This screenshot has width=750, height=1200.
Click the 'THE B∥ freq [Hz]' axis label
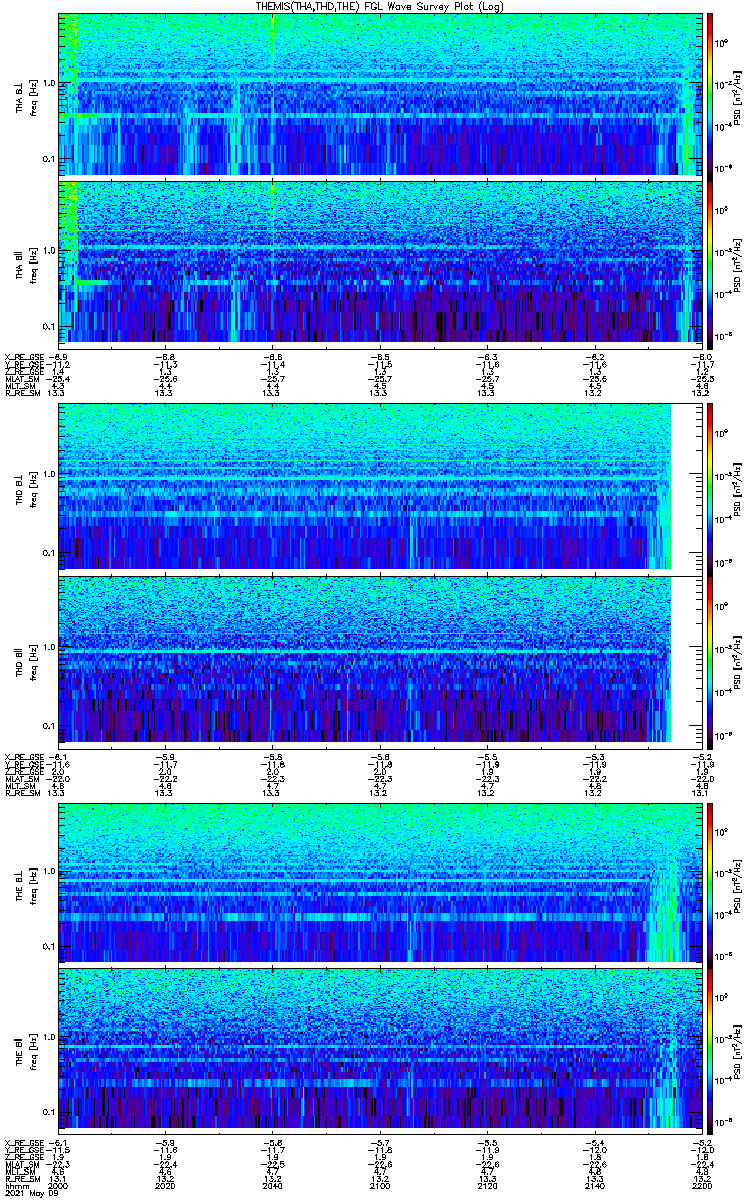(26, 1050)
